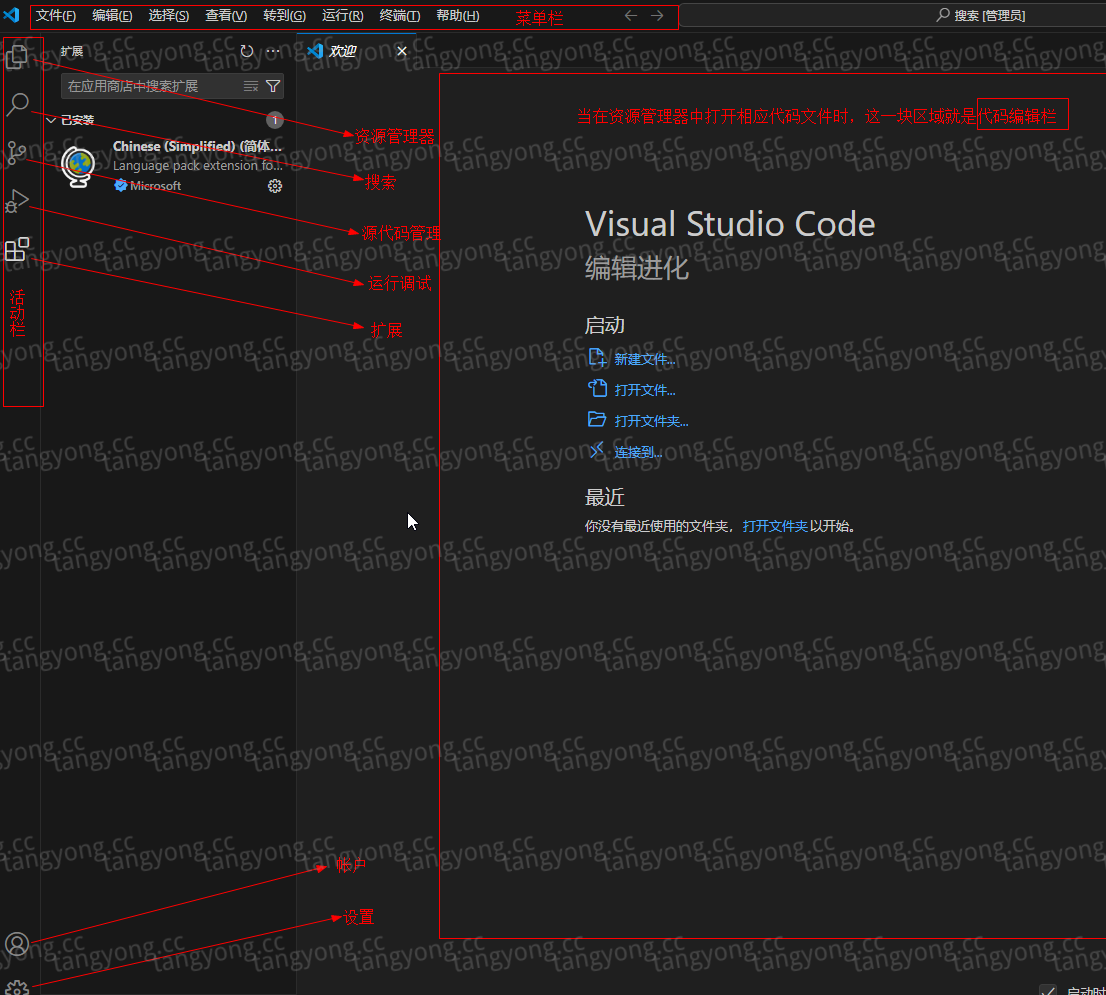Go back using navigation arrow
Screen dimensions: 1106x995
tap(631, 16)
